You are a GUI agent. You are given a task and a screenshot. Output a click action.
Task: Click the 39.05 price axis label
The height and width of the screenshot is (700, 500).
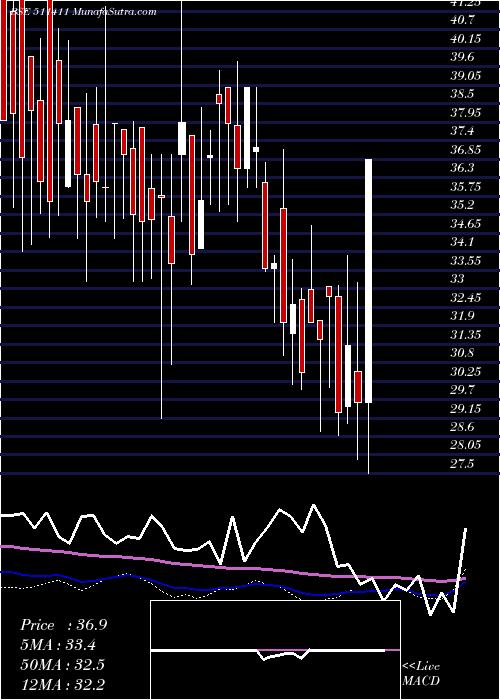[x=466, y=76]
